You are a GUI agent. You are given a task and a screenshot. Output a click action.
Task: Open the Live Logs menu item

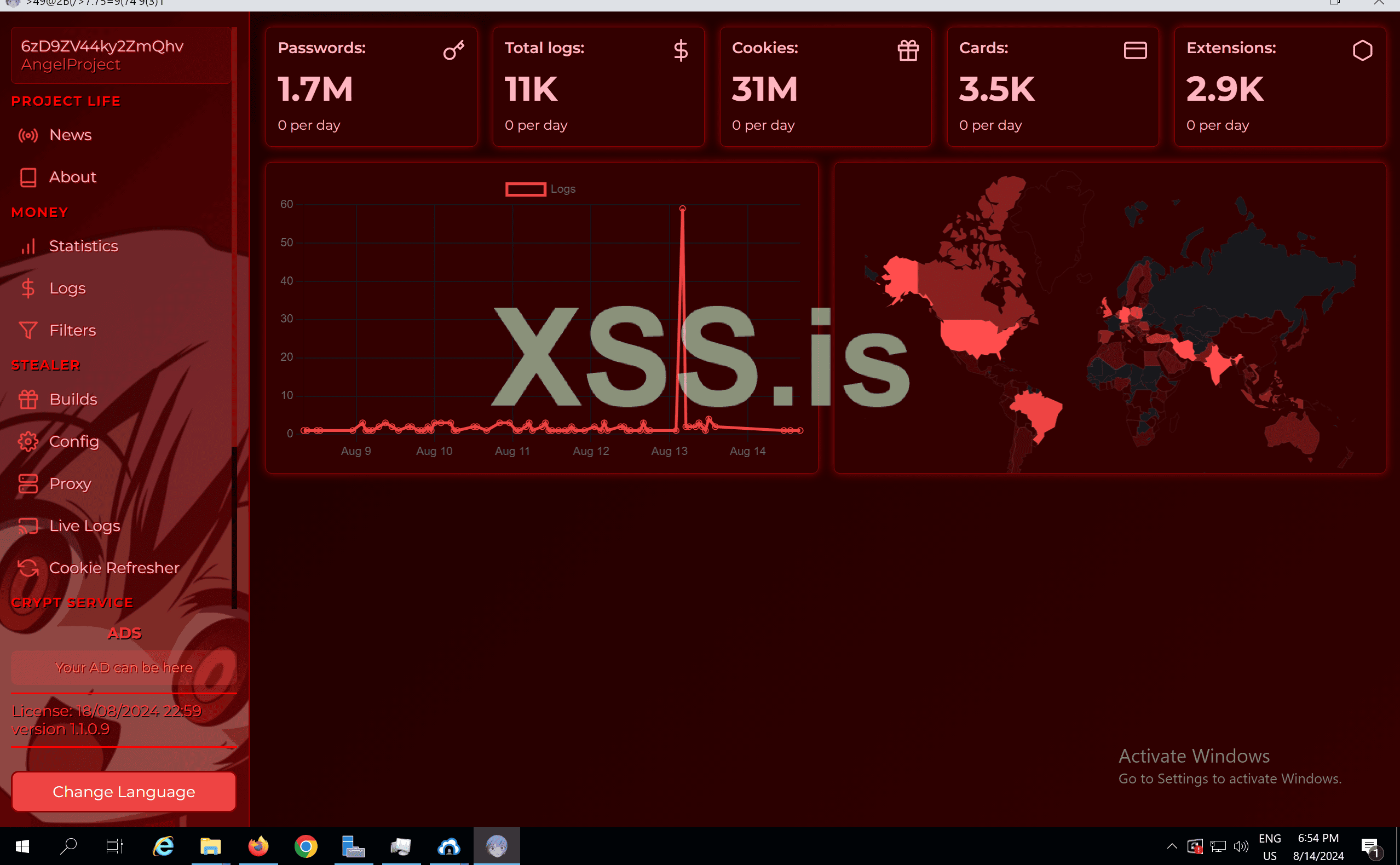coord(85,526)
